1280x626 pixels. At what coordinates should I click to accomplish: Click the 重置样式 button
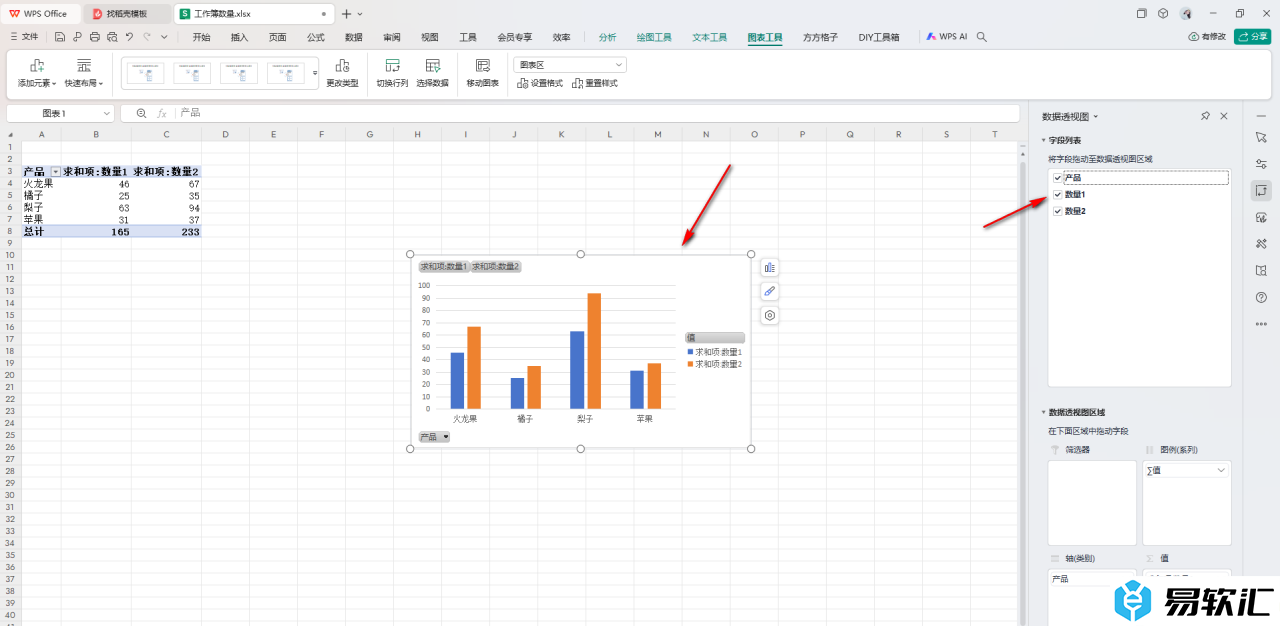point(595,83)
